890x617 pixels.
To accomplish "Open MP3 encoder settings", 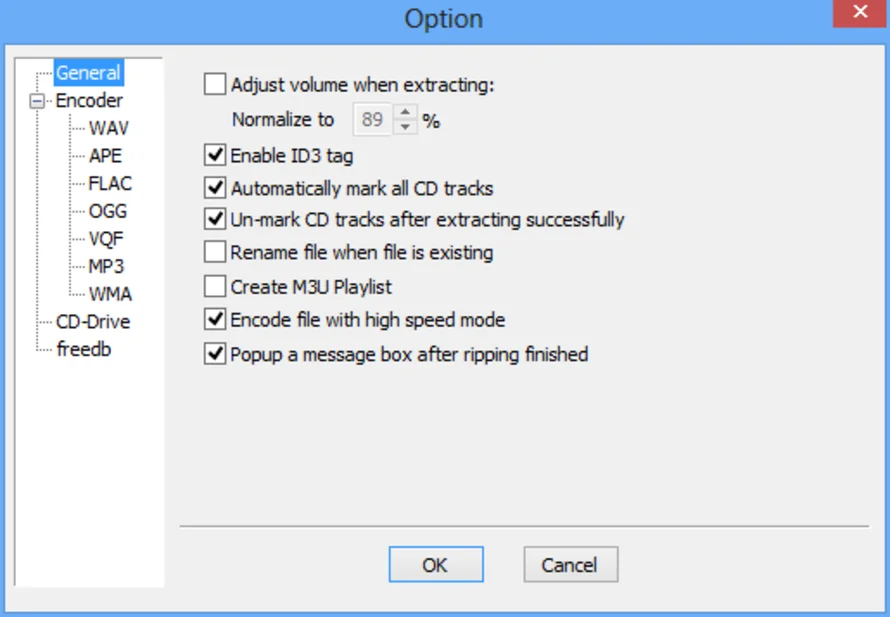I will (x=106, y=266).
